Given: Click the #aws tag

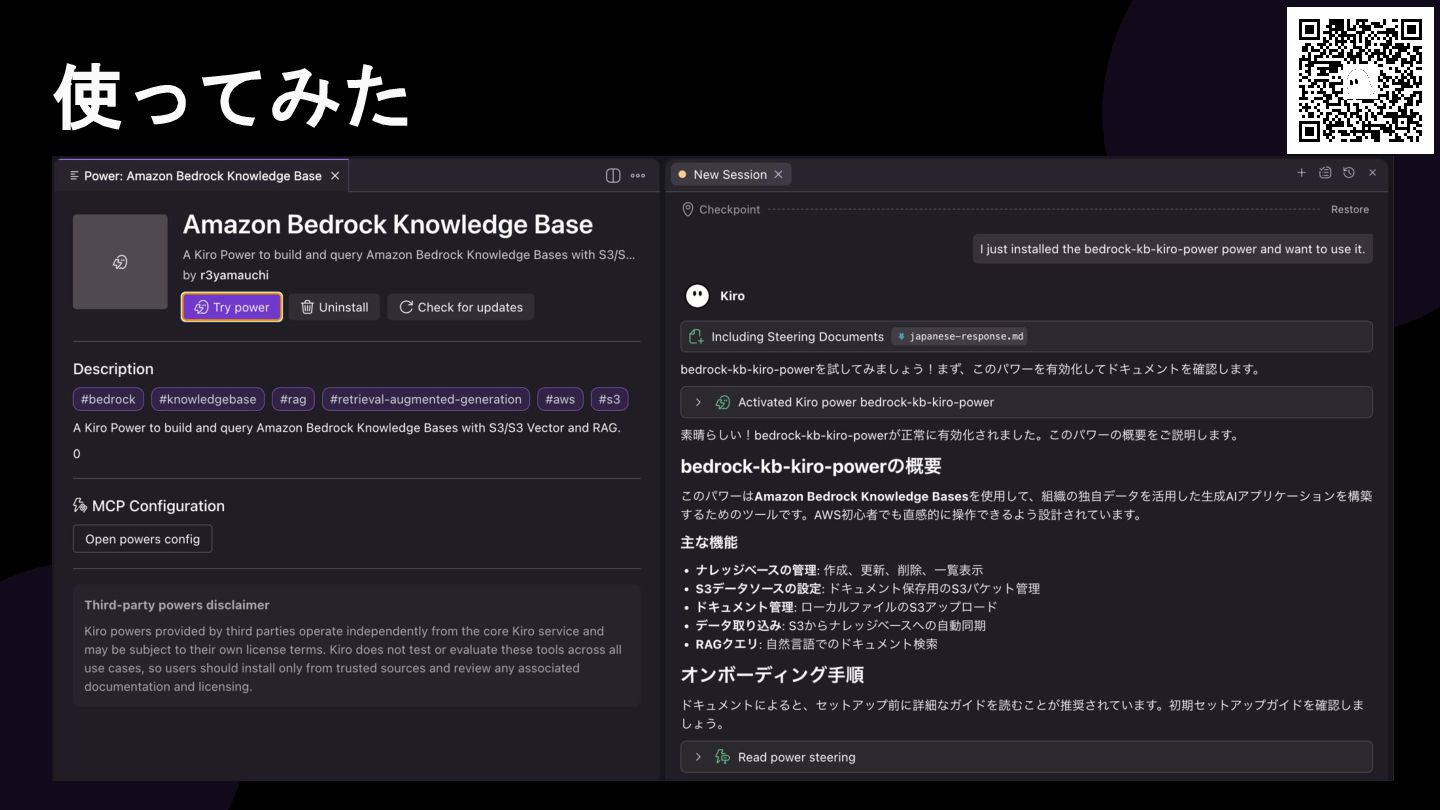Looking at the screenshot, I should 560,399.
